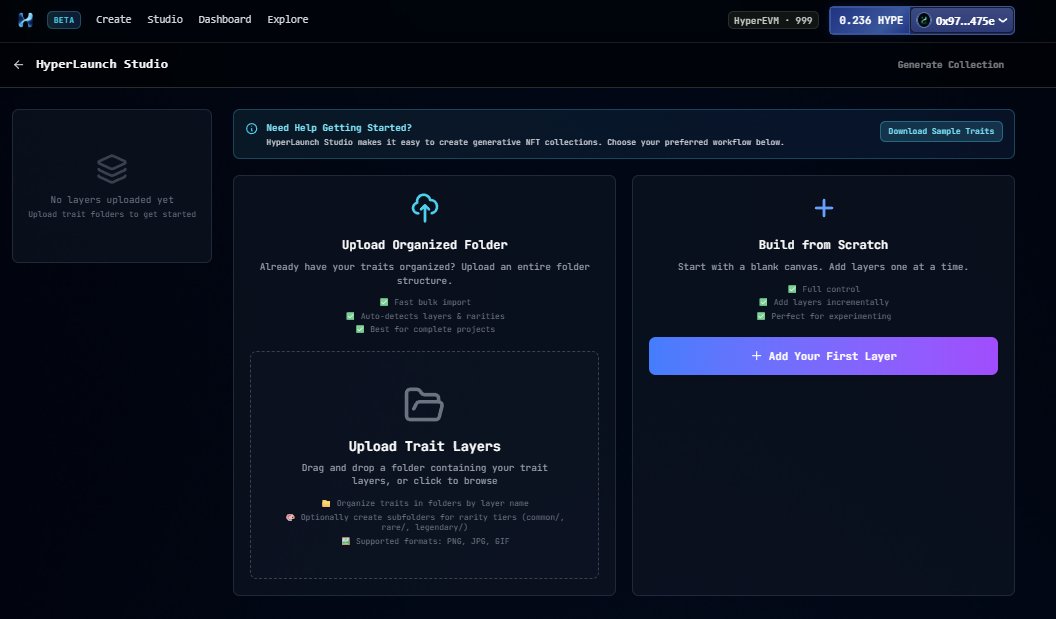Click 'Start with a blank canvas' description
1056x619 pixels.
(823, 267)
